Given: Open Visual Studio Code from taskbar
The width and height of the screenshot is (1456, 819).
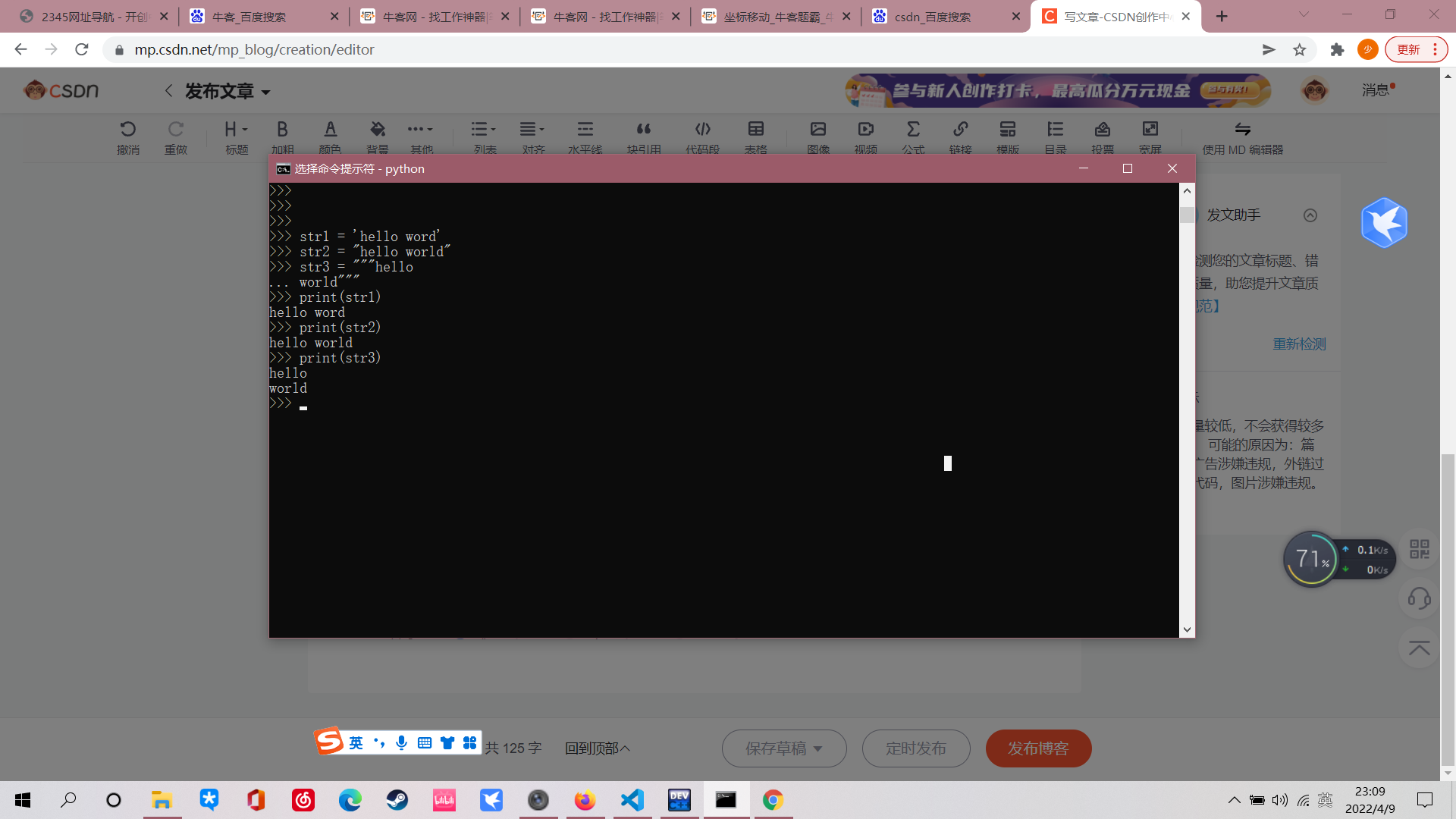Looking at the screenshot, I should [632, 800].
